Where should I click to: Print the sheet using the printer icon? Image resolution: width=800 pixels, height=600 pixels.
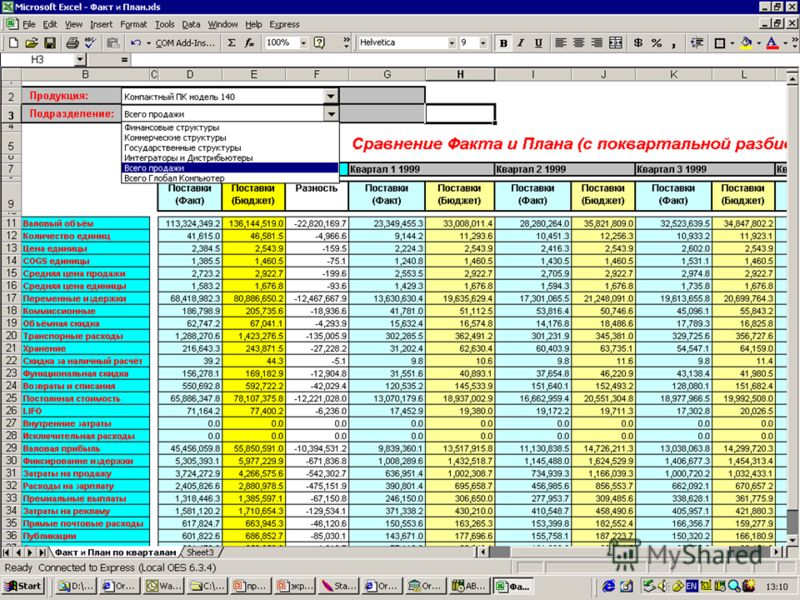point(72,43)
